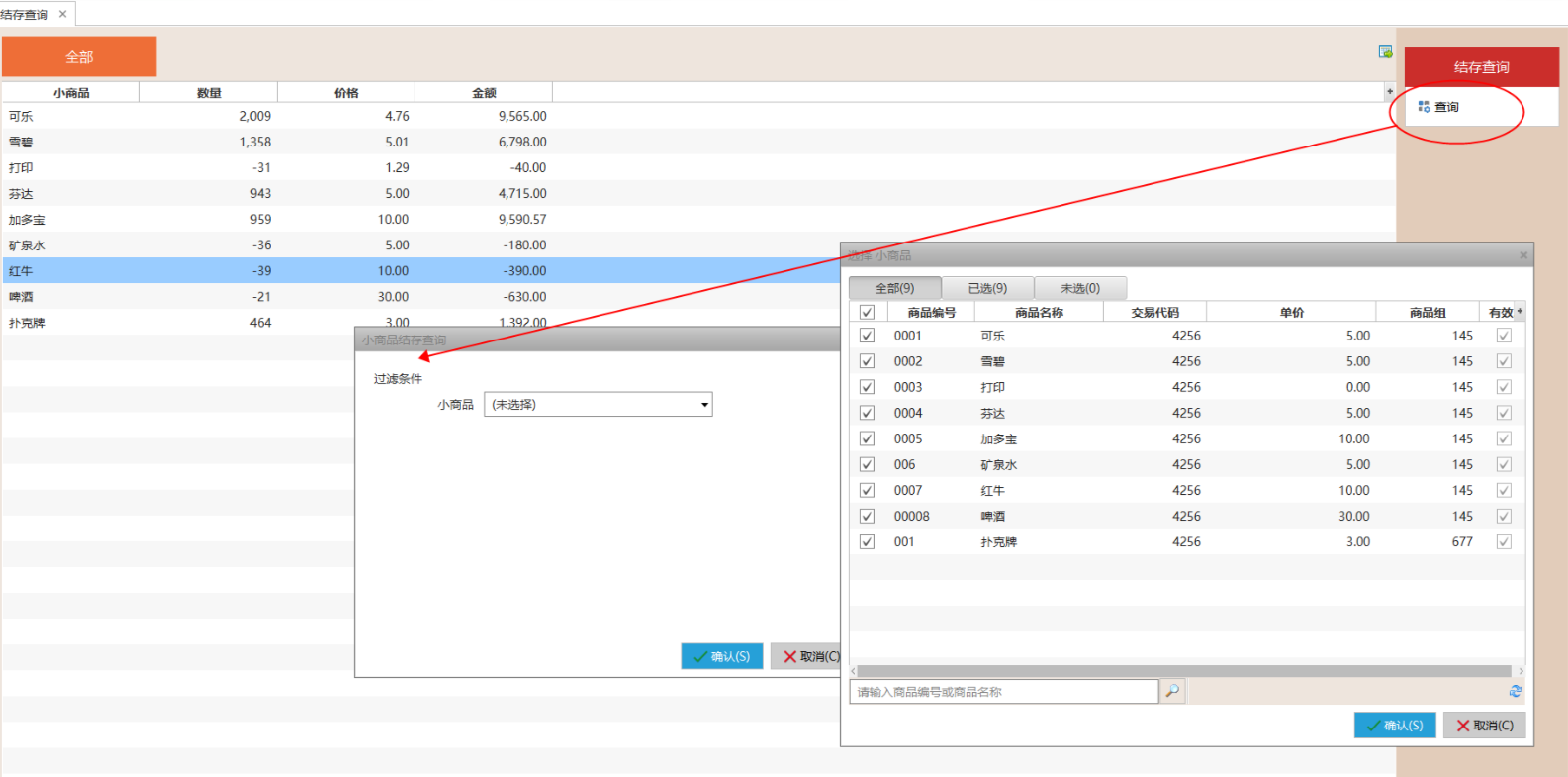Close the 选择小商品 dialog
The width and height of the screenshot is (1568, 777).
pos(1523,255)
